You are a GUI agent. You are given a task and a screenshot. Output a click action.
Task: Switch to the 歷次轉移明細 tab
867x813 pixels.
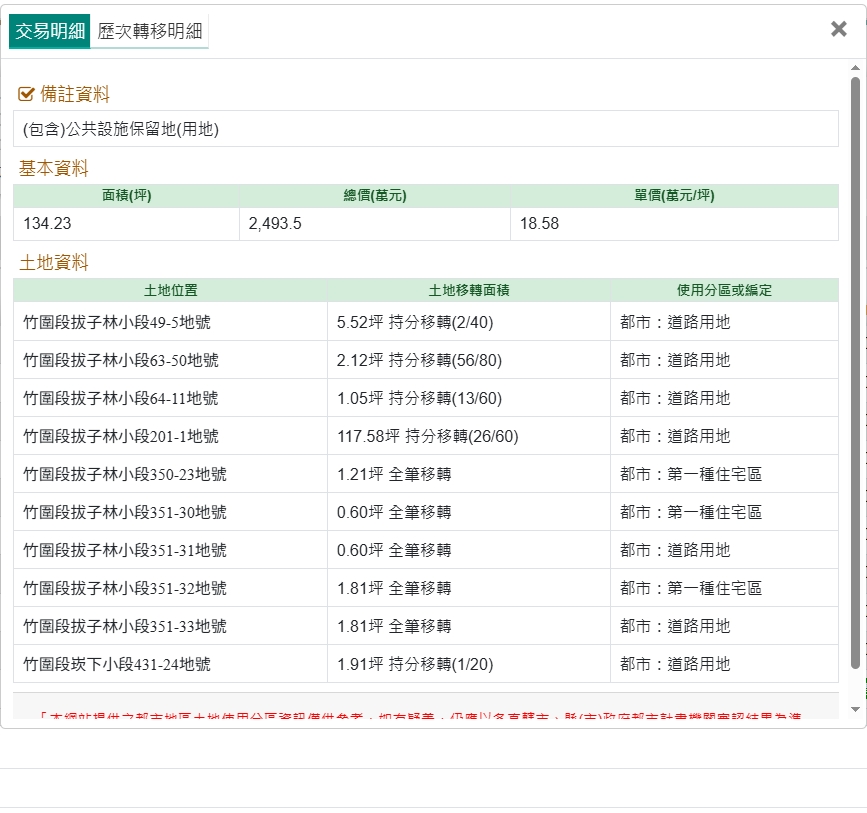click(x=150, y=32)
